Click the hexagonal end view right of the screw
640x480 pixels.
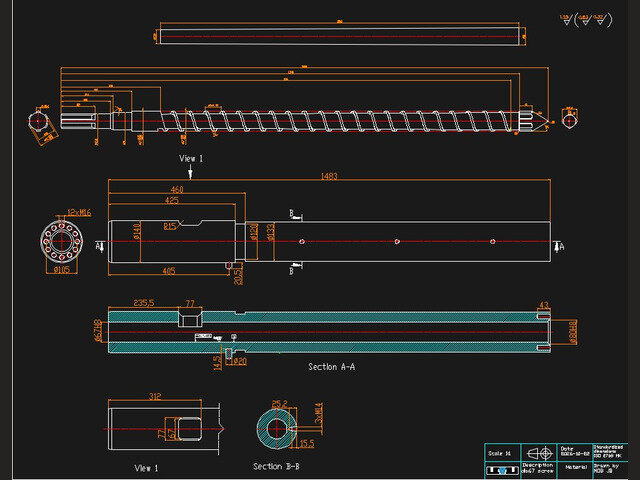[569, 121]
